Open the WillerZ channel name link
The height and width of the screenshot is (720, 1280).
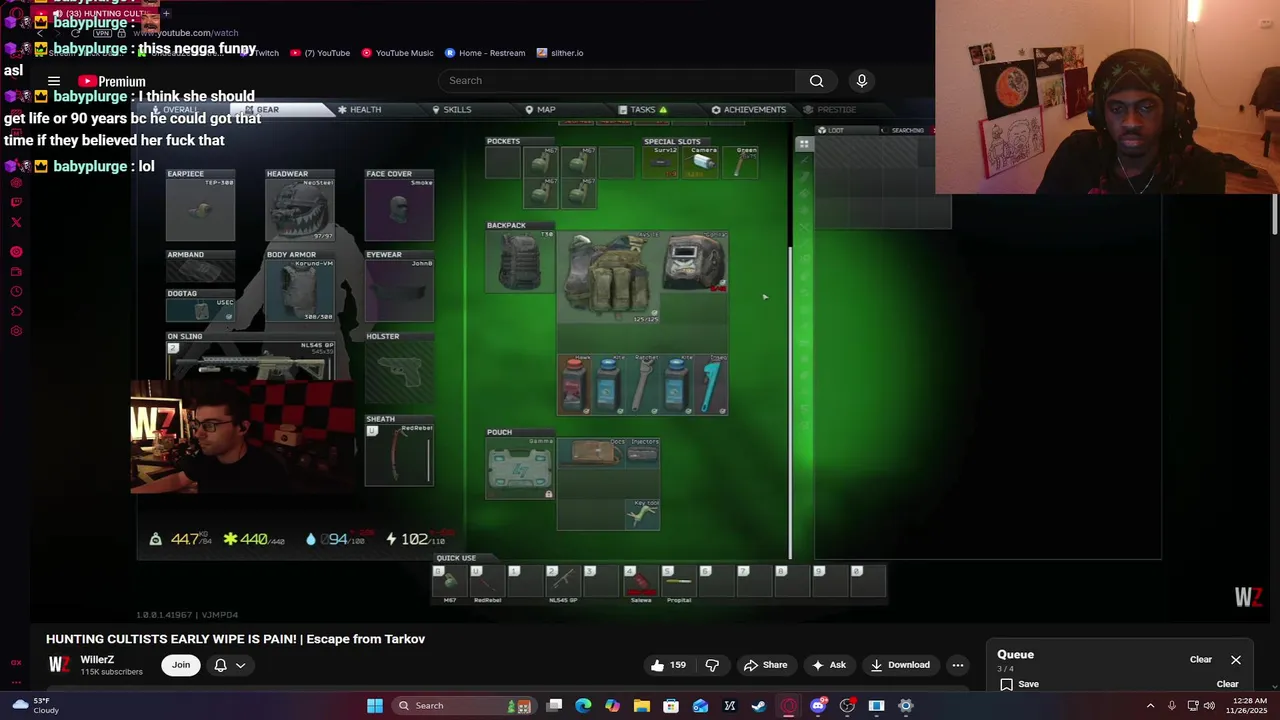(x=97, y=660)
